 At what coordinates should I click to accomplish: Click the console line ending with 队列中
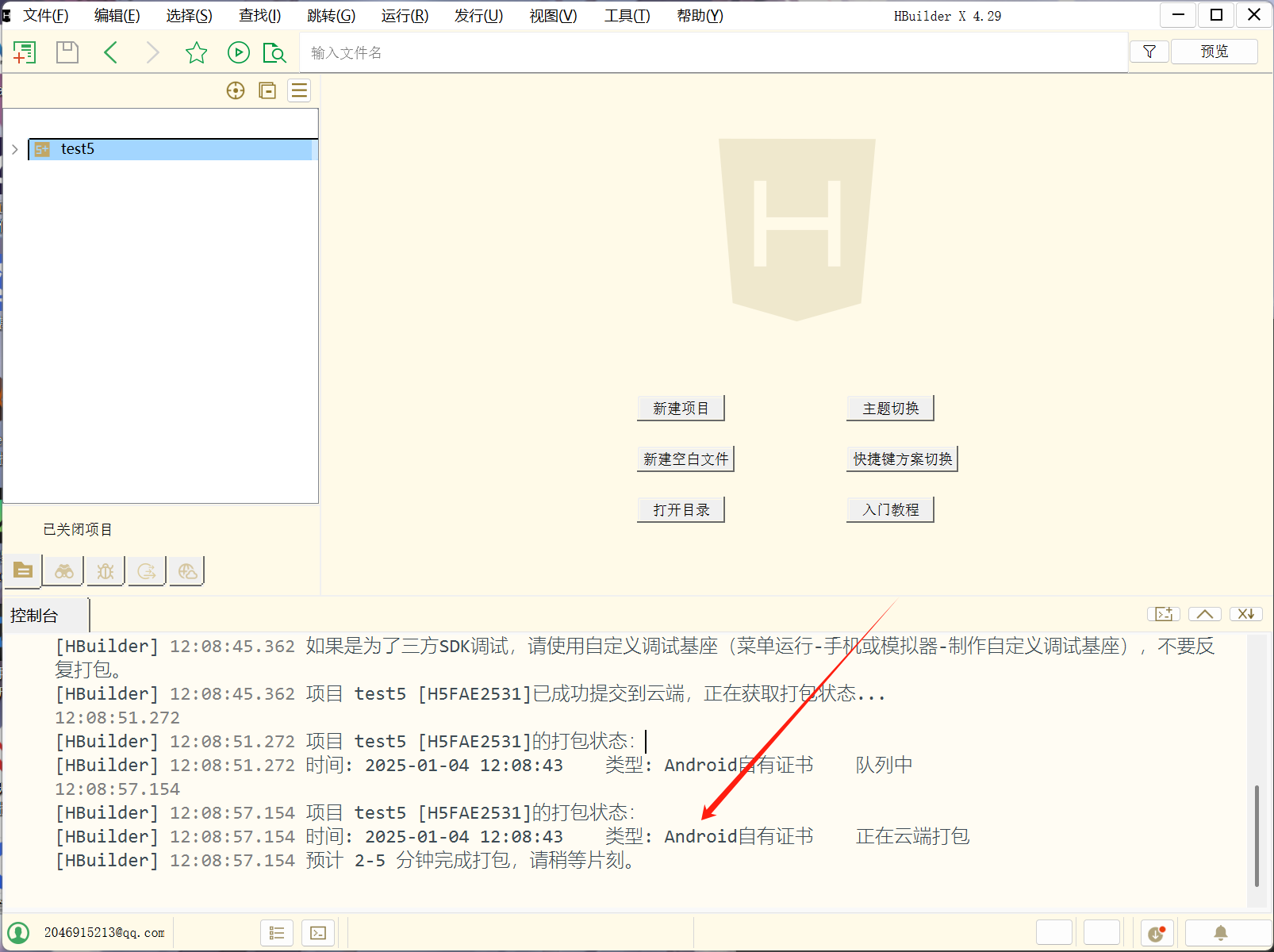[x=484, y=766]
